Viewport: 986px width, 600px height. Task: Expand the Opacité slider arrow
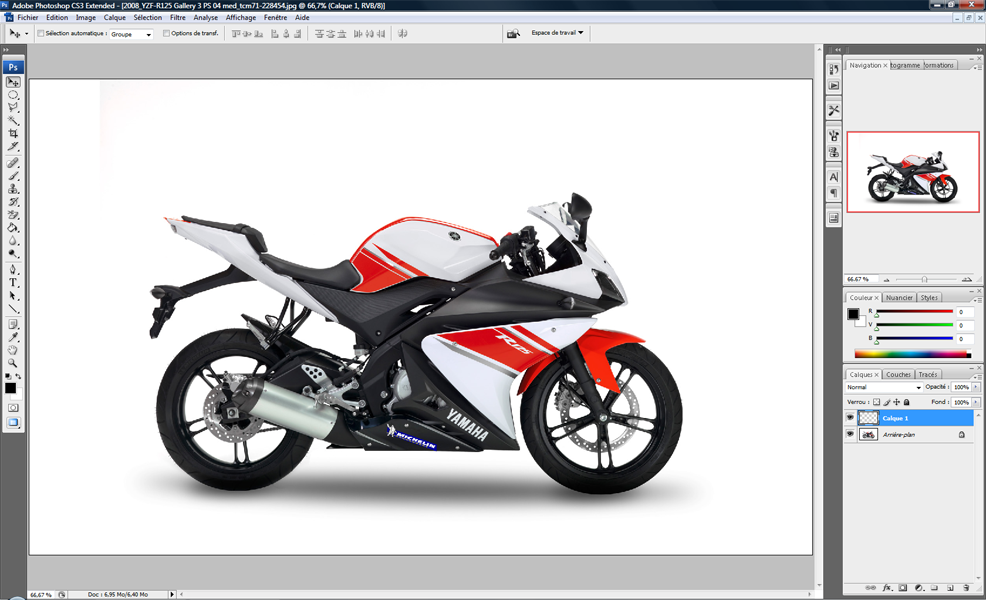click(x=976, y=387)
